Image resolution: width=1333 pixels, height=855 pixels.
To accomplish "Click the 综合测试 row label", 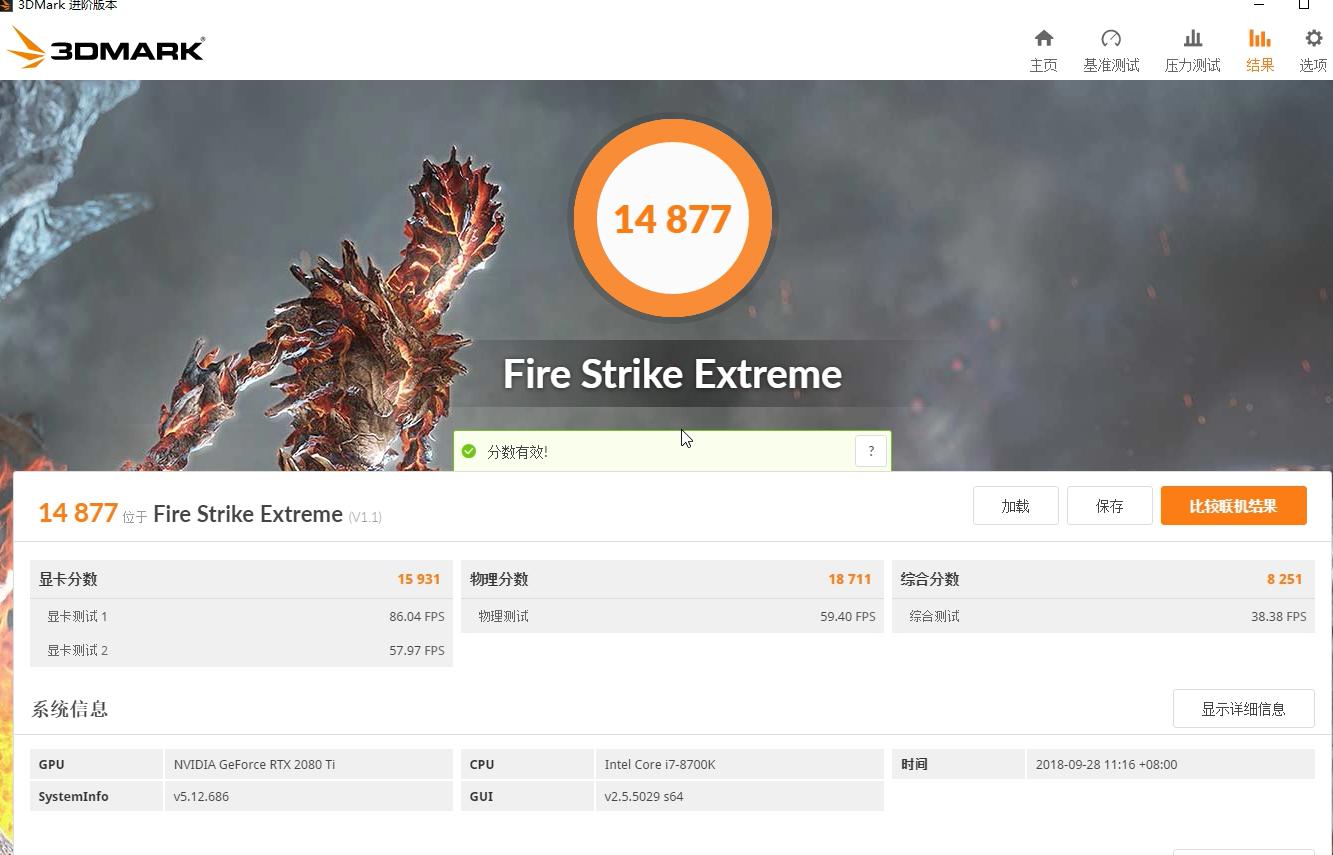I will (x=934, y=616).
